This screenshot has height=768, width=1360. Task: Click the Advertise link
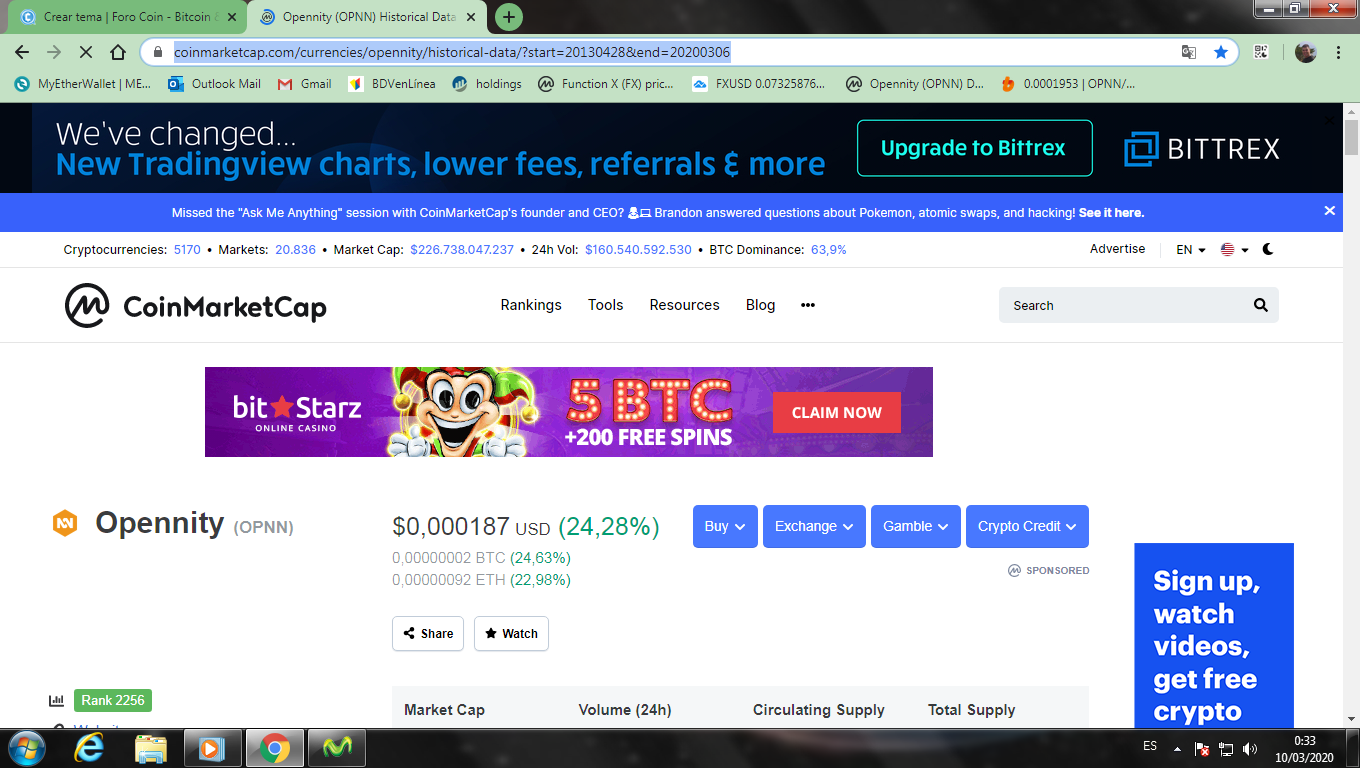click(1117, 249)
